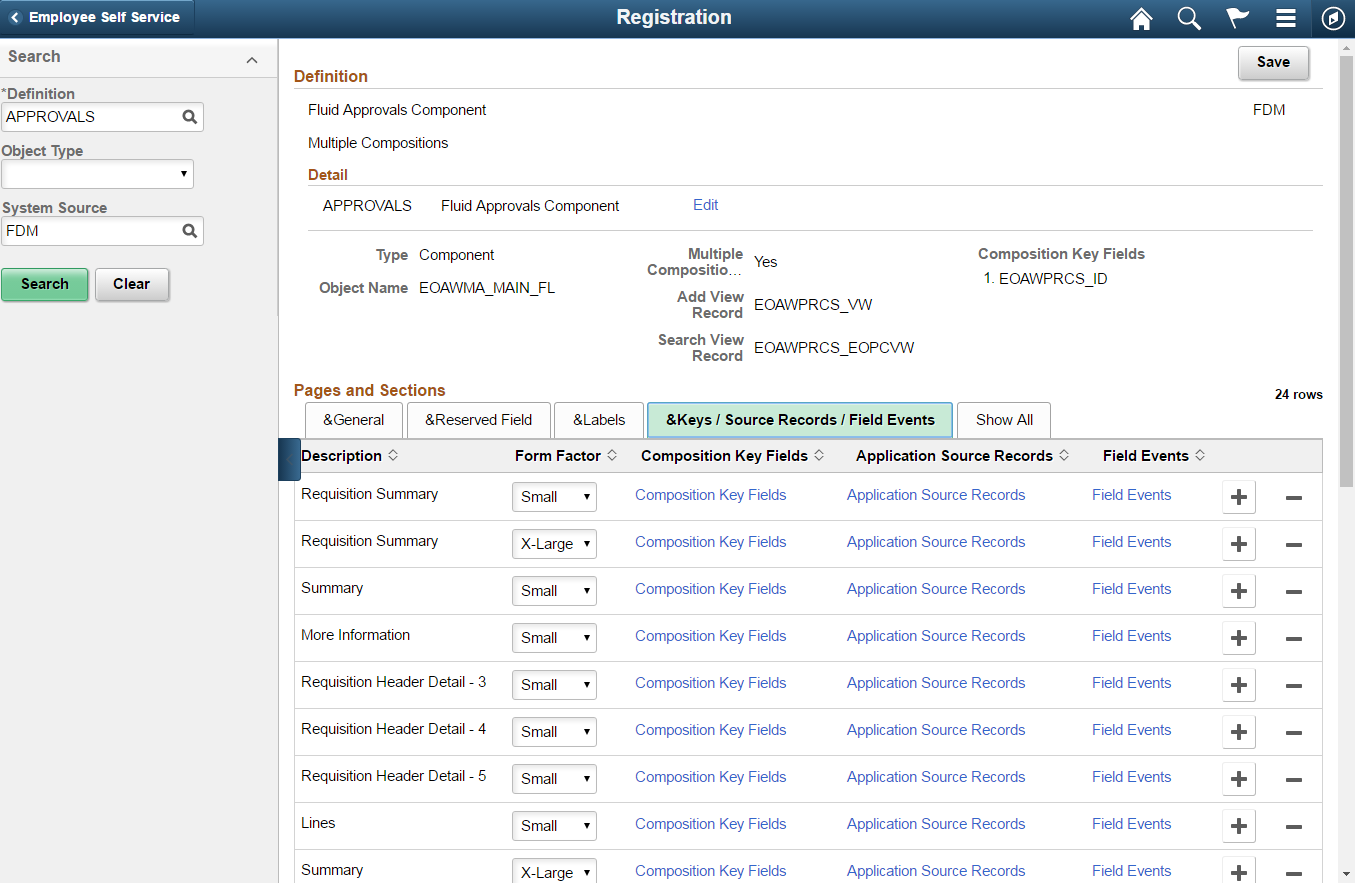Switch to the &Labels tab
The width and height of the screenshot is (1355, 883).
point(598,420)
